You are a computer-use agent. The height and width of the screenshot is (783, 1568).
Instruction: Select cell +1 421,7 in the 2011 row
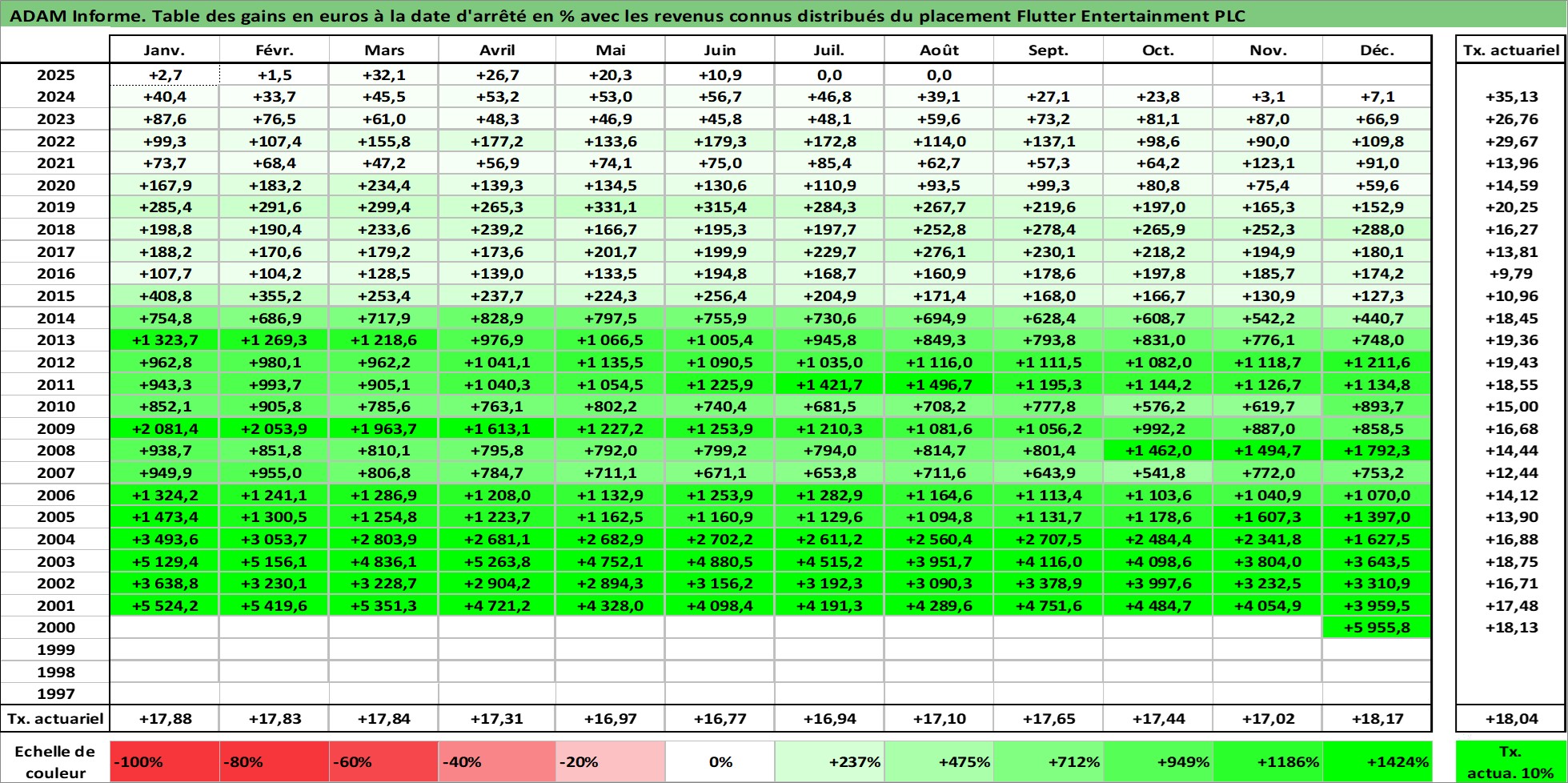coord(829,385)
